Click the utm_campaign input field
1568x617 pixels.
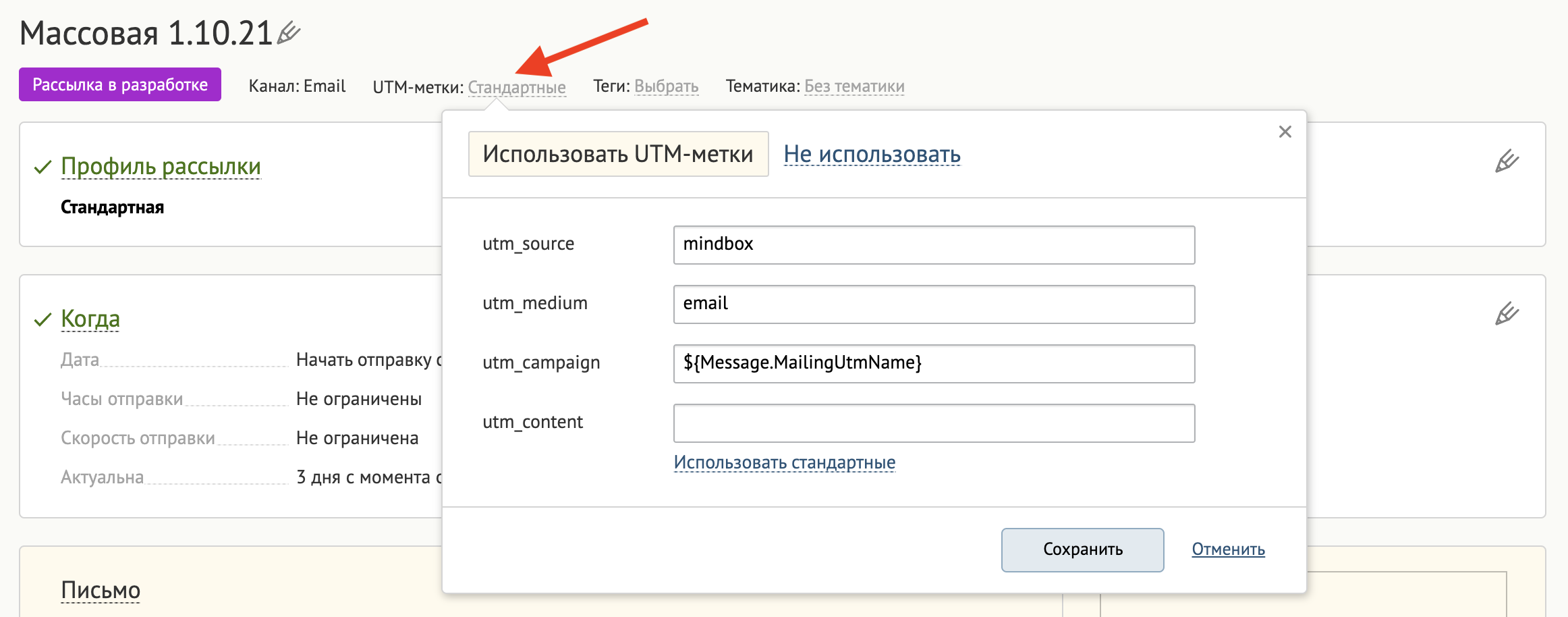click(934, 363)
